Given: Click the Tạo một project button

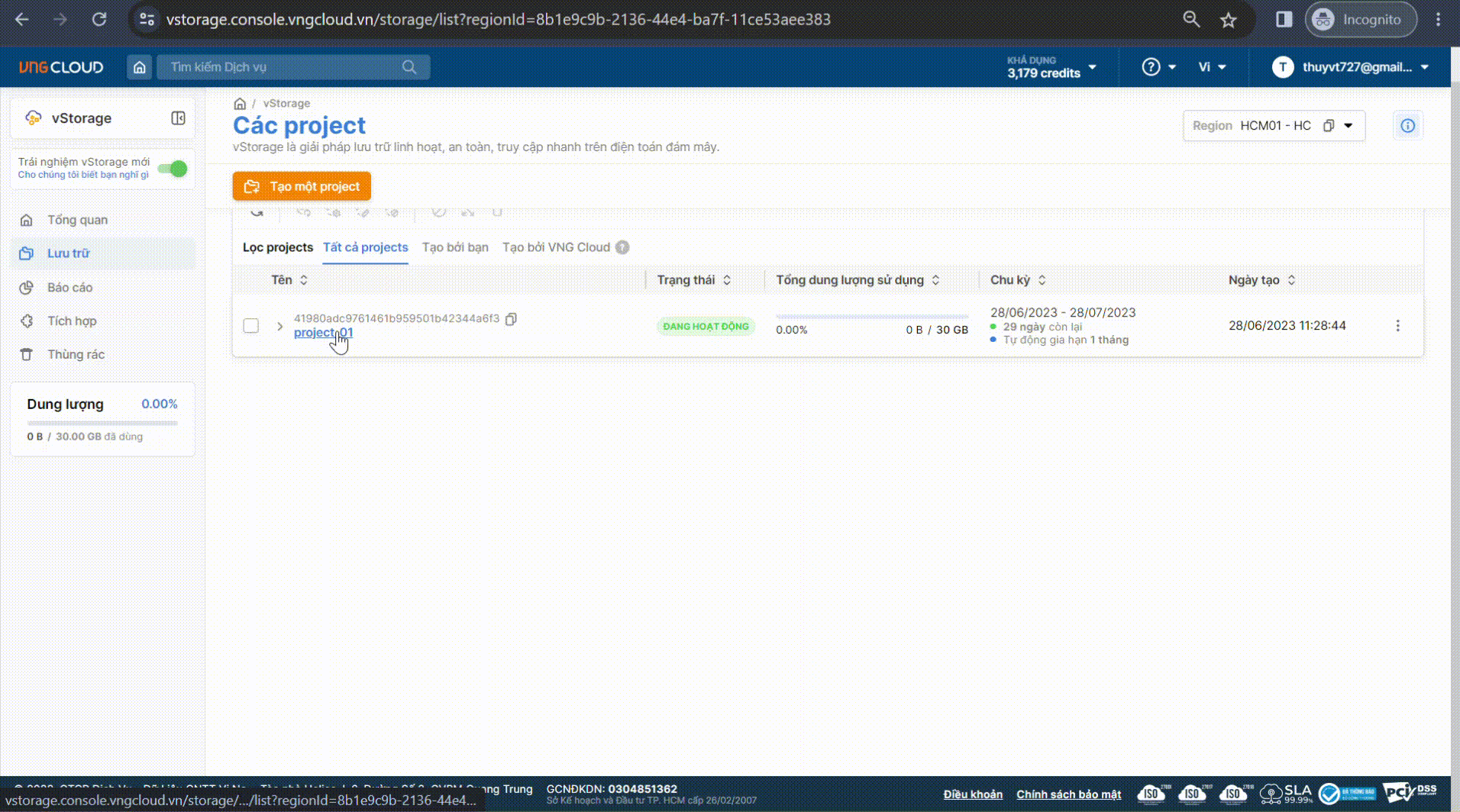Looking at the screenshot, I should click(302, 186).
